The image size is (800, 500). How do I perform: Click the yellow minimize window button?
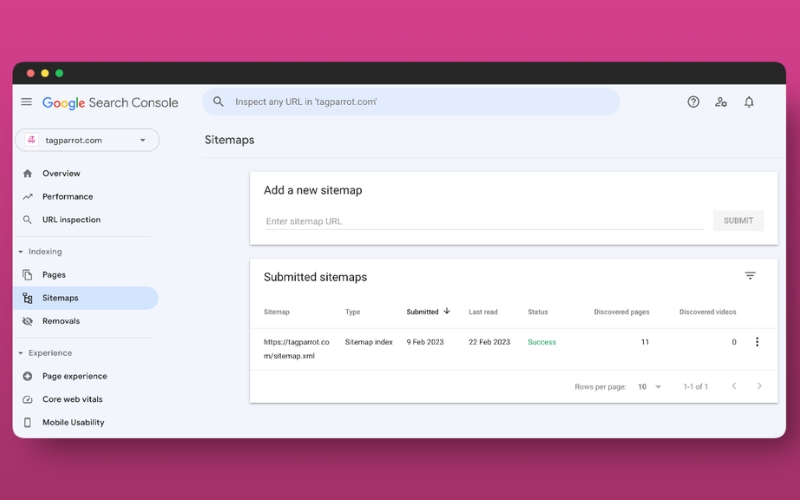pos(45,73)
